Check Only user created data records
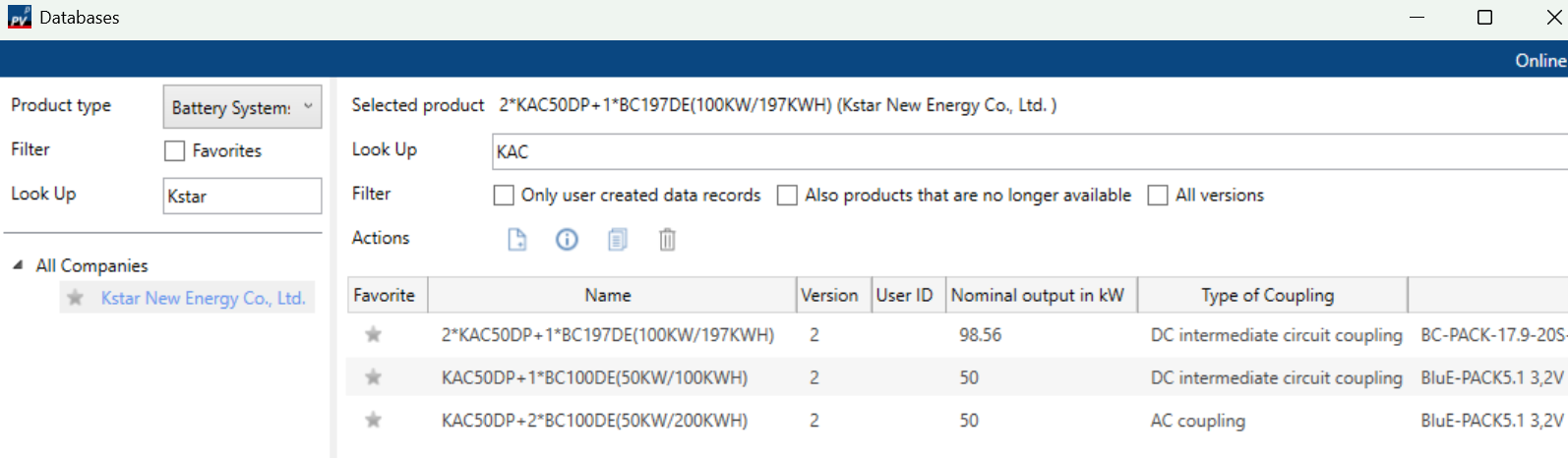1568x458 pixels. point(504,196)
